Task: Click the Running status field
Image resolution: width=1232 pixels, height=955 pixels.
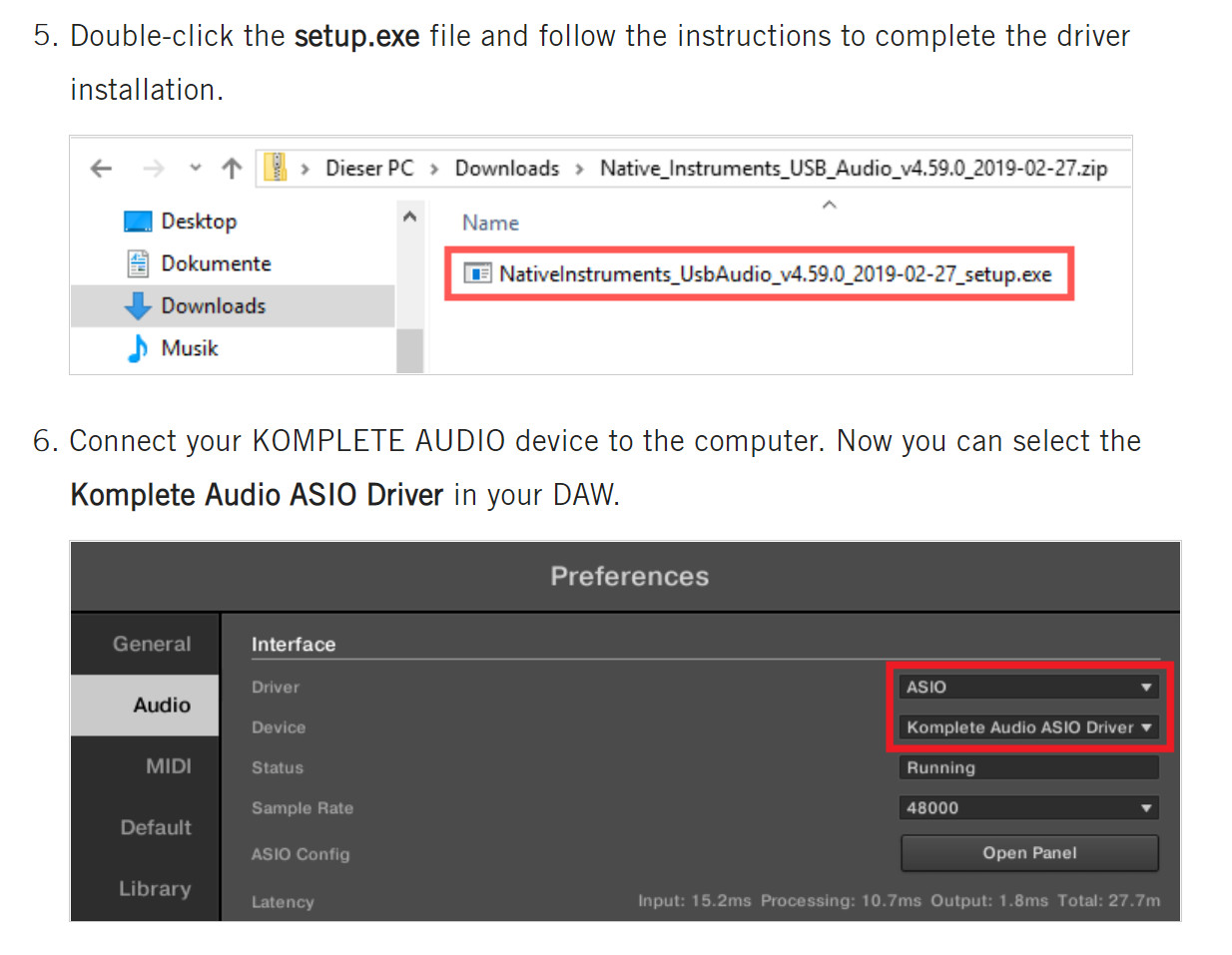Action: click(x=1028, y=767)
